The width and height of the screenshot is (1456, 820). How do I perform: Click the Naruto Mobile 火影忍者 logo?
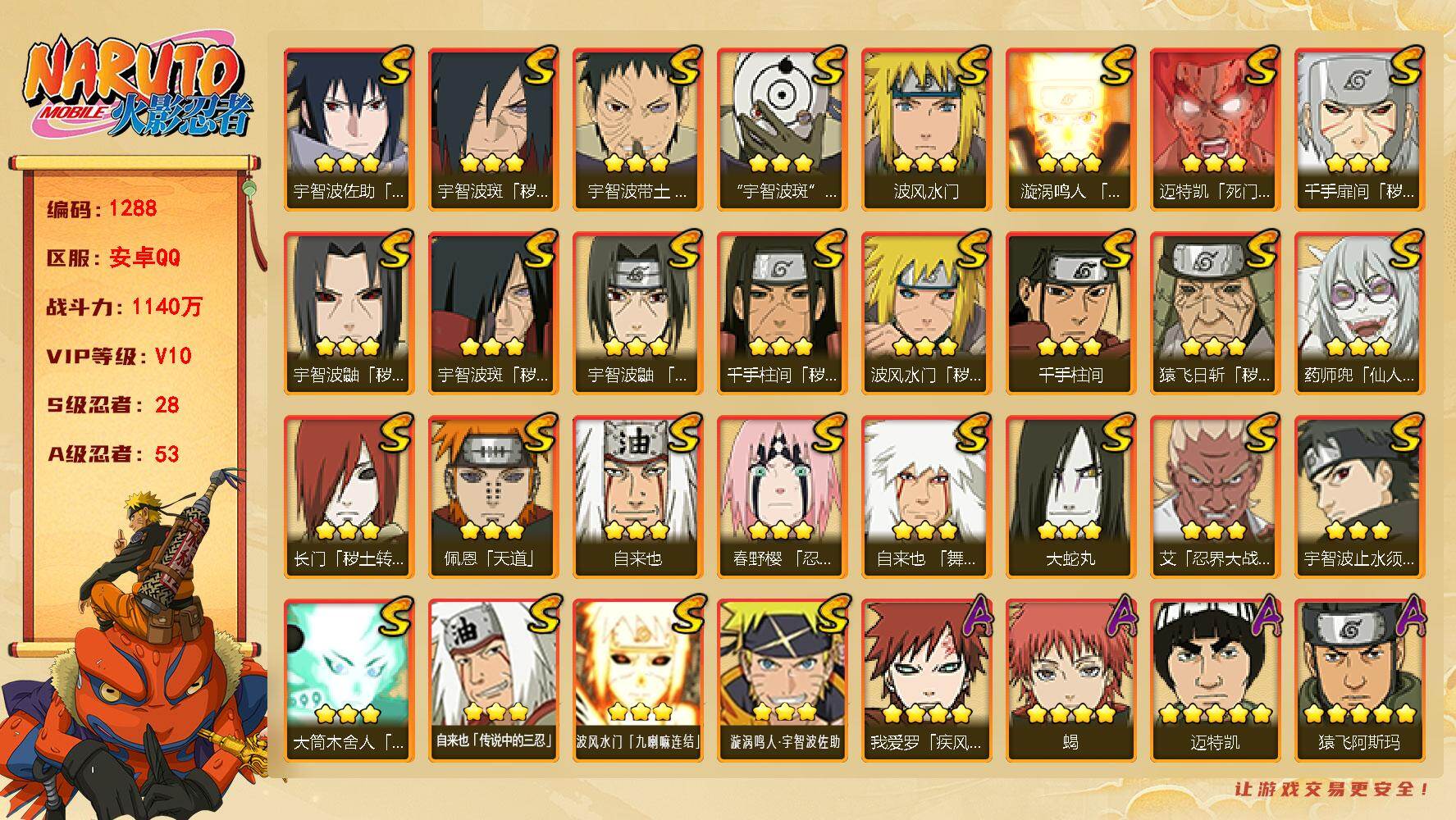click(137, 88)
